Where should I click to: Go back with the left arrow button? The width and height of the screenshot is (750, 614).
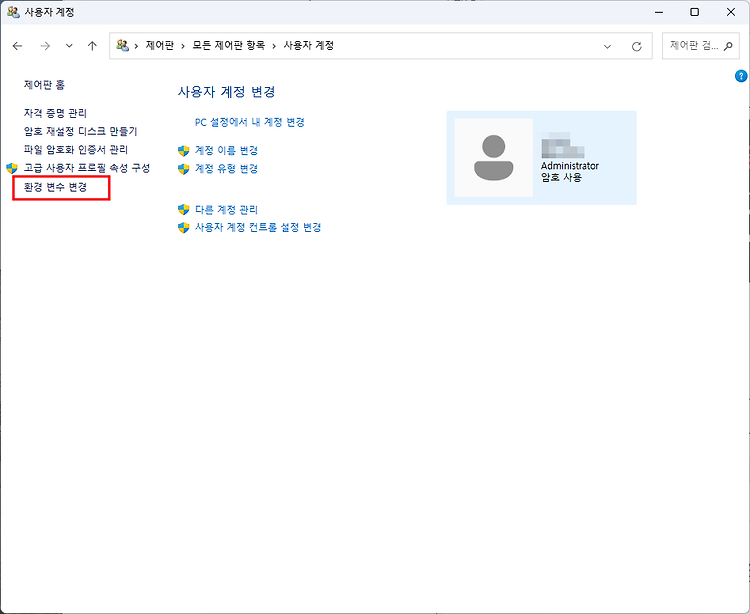click(x=18, y=46)
